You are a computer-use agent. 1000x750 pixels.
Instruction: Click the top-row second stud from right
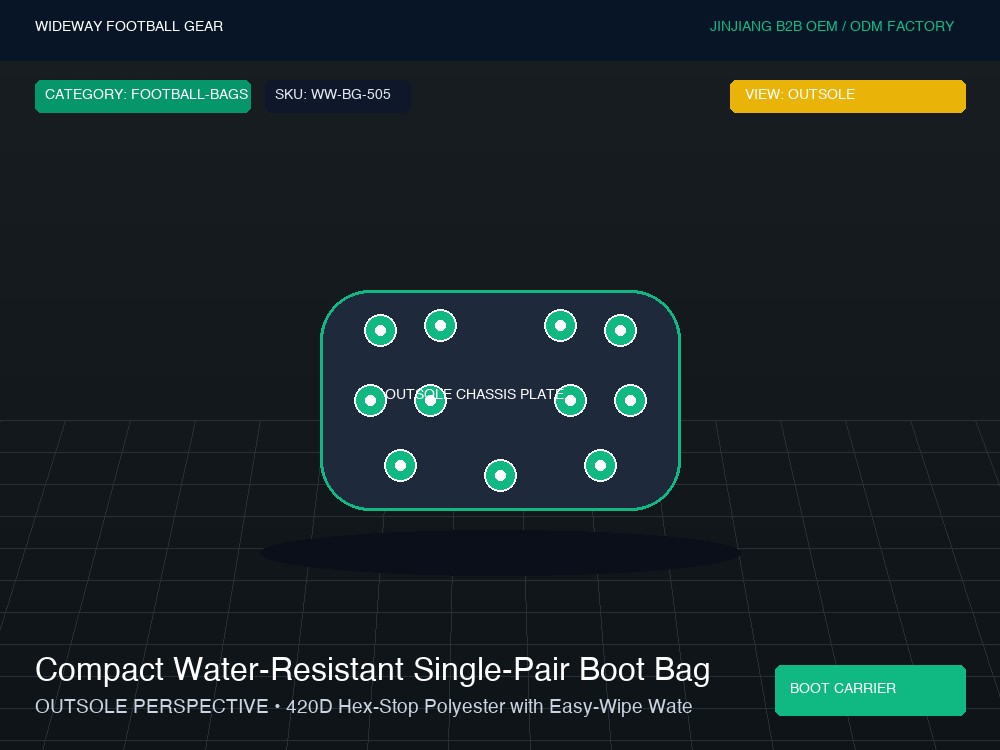tap(561, 325)
